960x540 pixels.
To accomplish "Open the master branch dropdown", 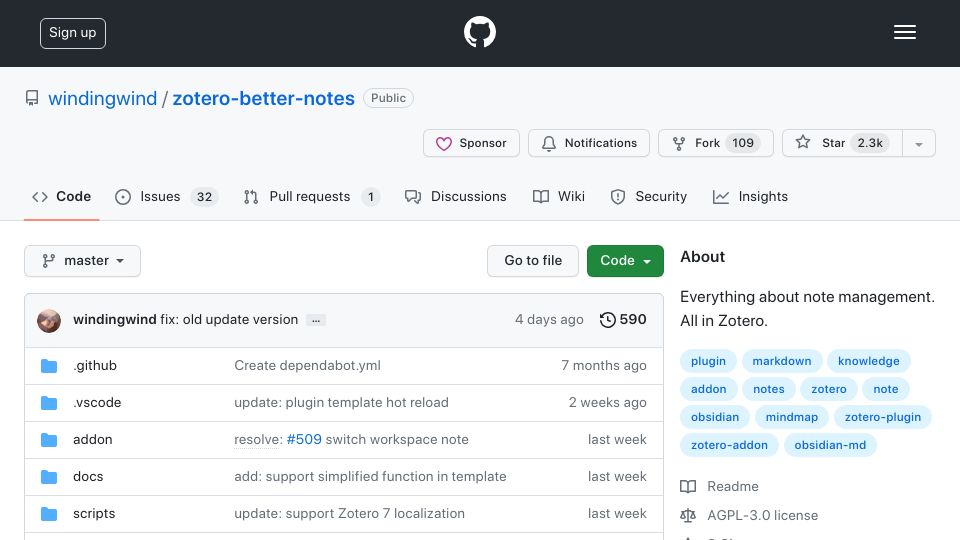I will point(83,261).
